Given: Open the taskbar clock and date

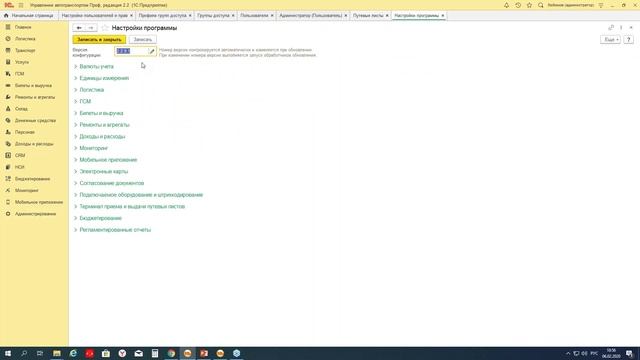Looking at the screenshot, I should tap(611, 353).
